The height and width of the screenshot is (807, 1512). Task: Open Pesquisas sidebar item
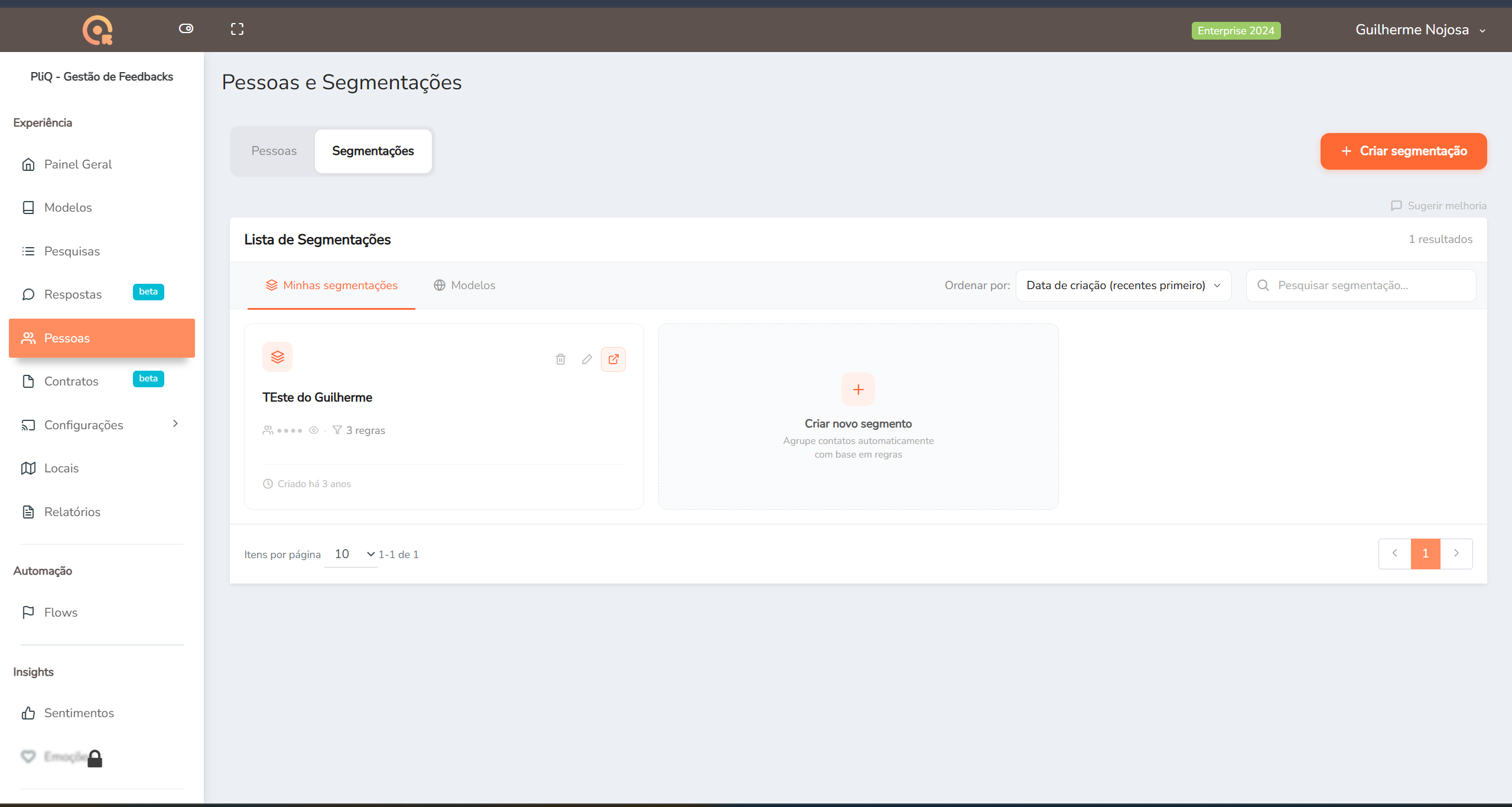(102, 251)
